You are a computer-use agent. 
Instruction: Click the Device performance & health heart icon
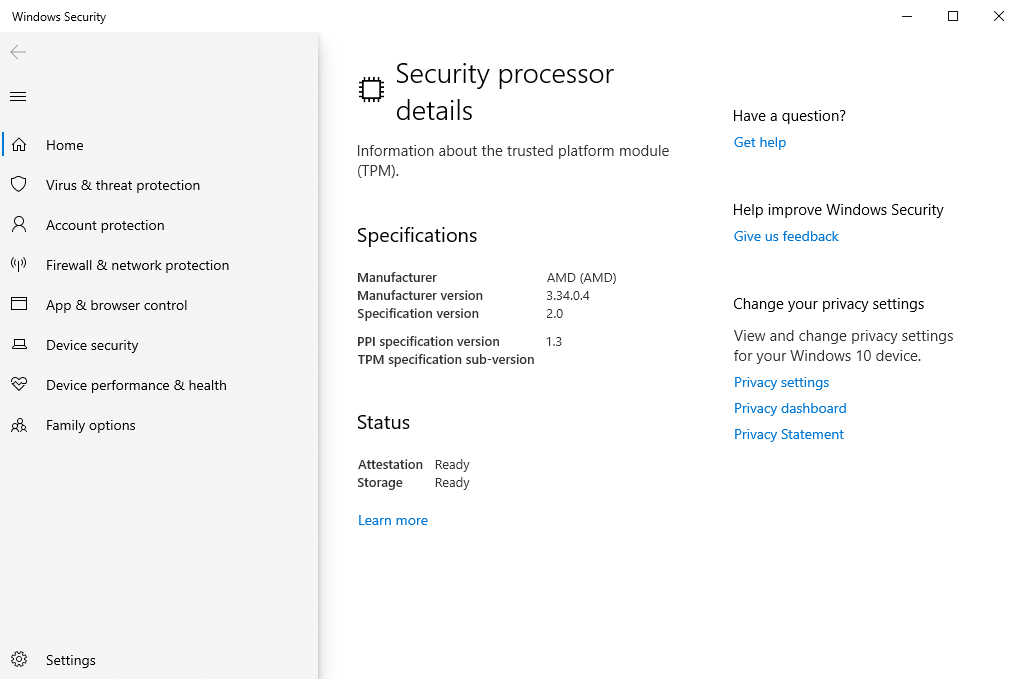[x=18, y=385]
